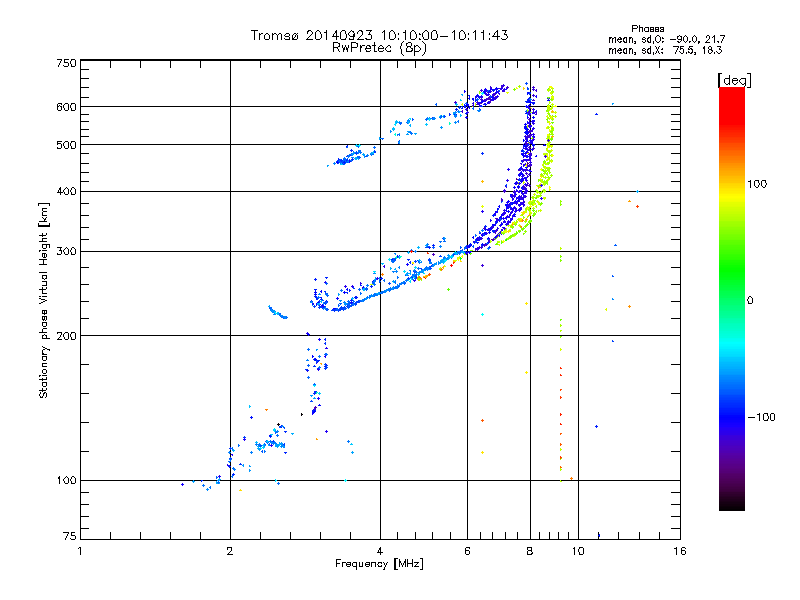Click the y-axis tick label '400'
Screen dimensions: 800x600
[x=66, y=192]
